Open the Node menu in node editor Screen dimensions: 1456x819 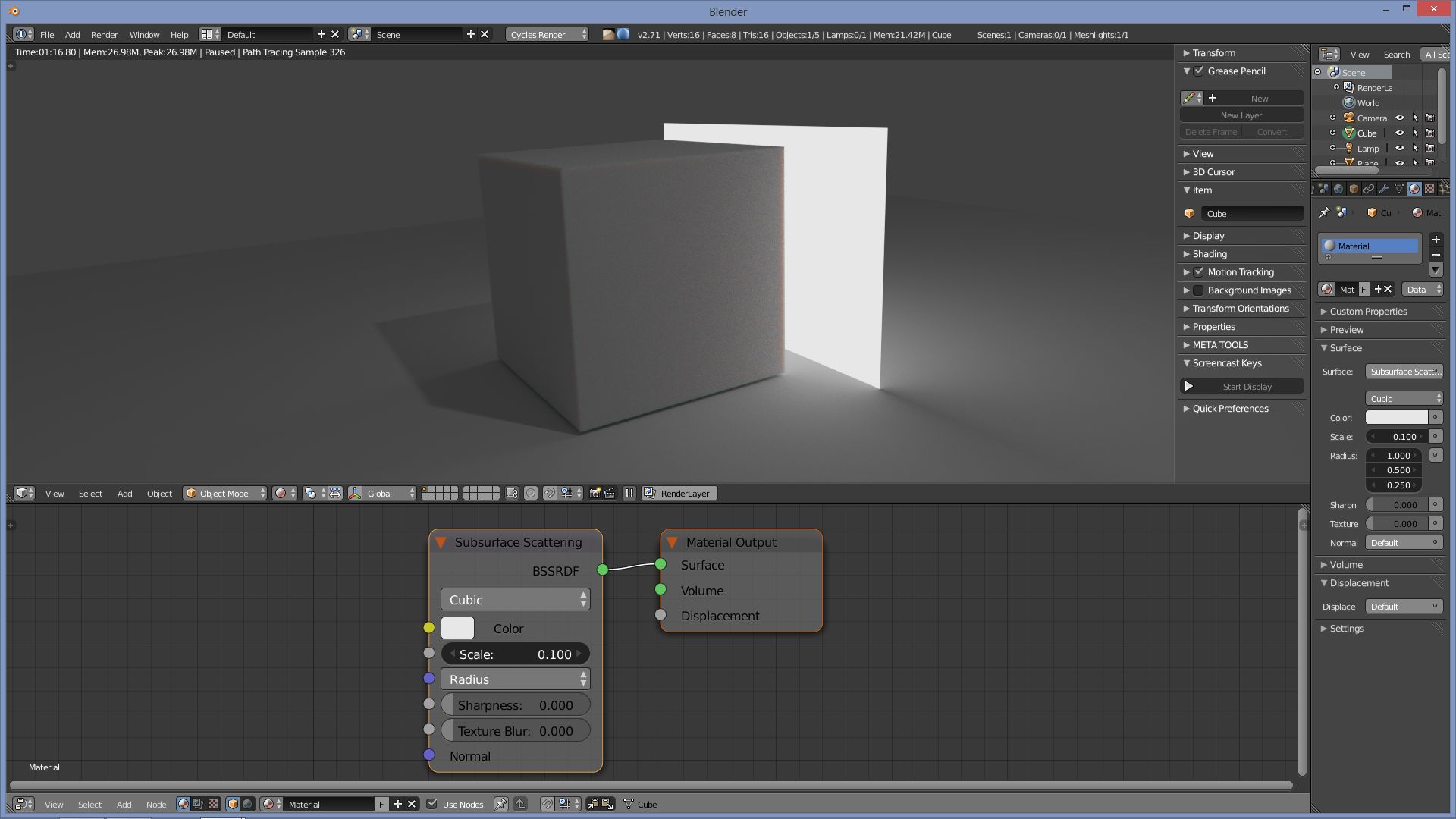point(156,804)
